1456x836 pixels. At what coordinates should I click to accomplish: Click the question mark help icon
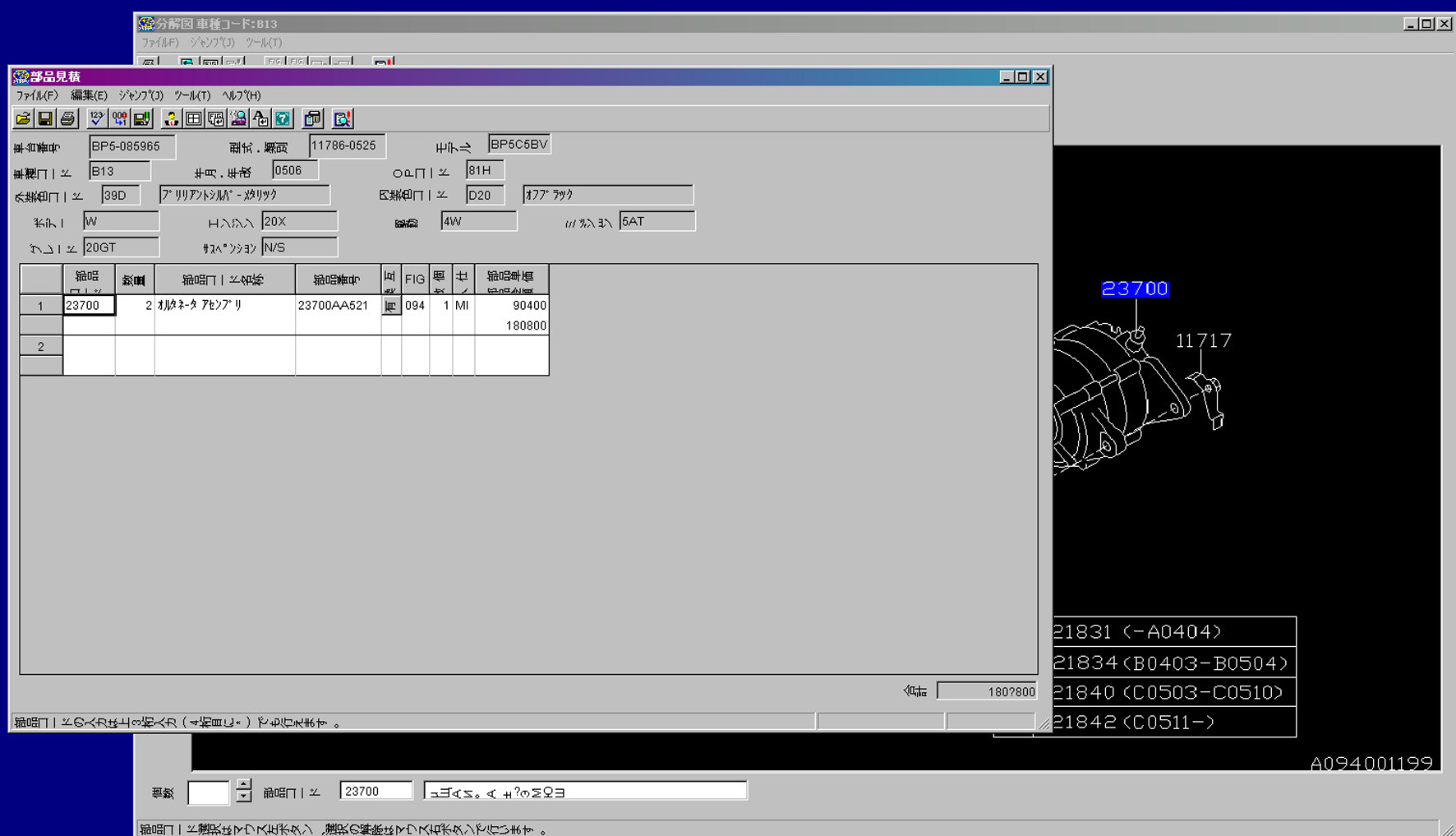click(283, 119)
